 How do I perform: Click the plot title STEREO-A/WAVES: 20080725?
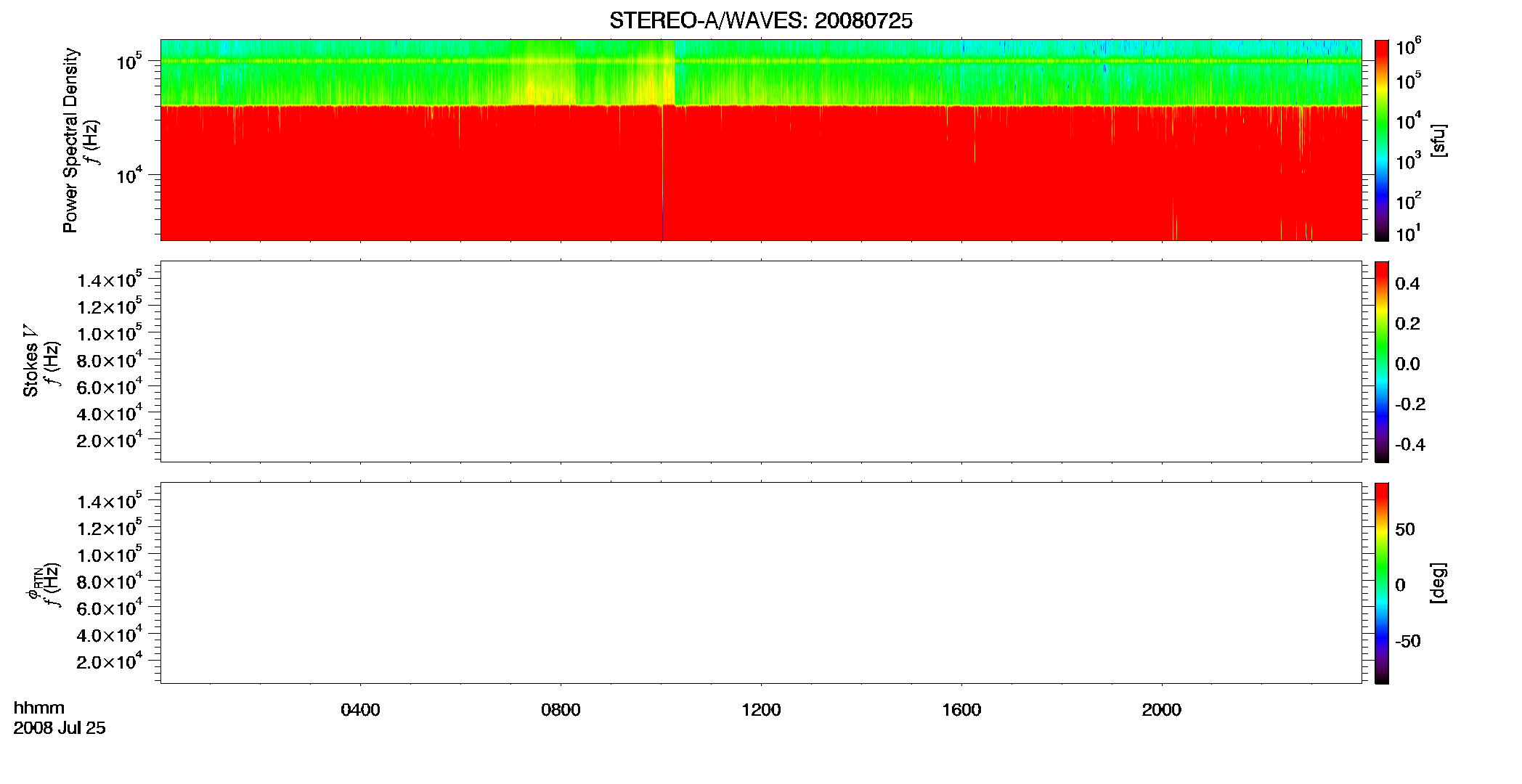760,21
